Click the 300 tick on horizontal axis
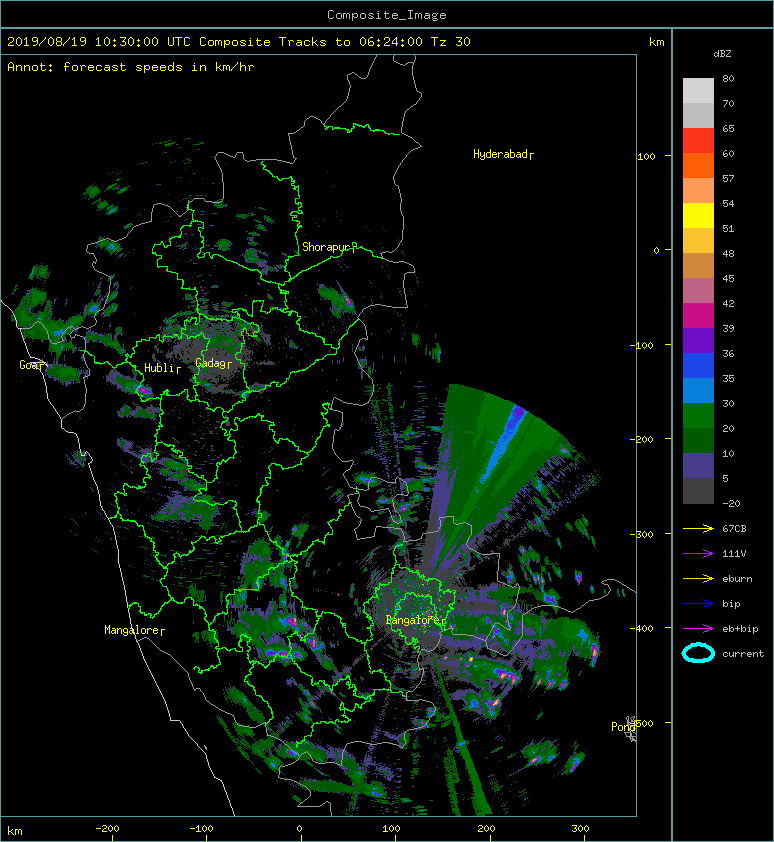Screen dimensions: 774x842 [581, 829]
